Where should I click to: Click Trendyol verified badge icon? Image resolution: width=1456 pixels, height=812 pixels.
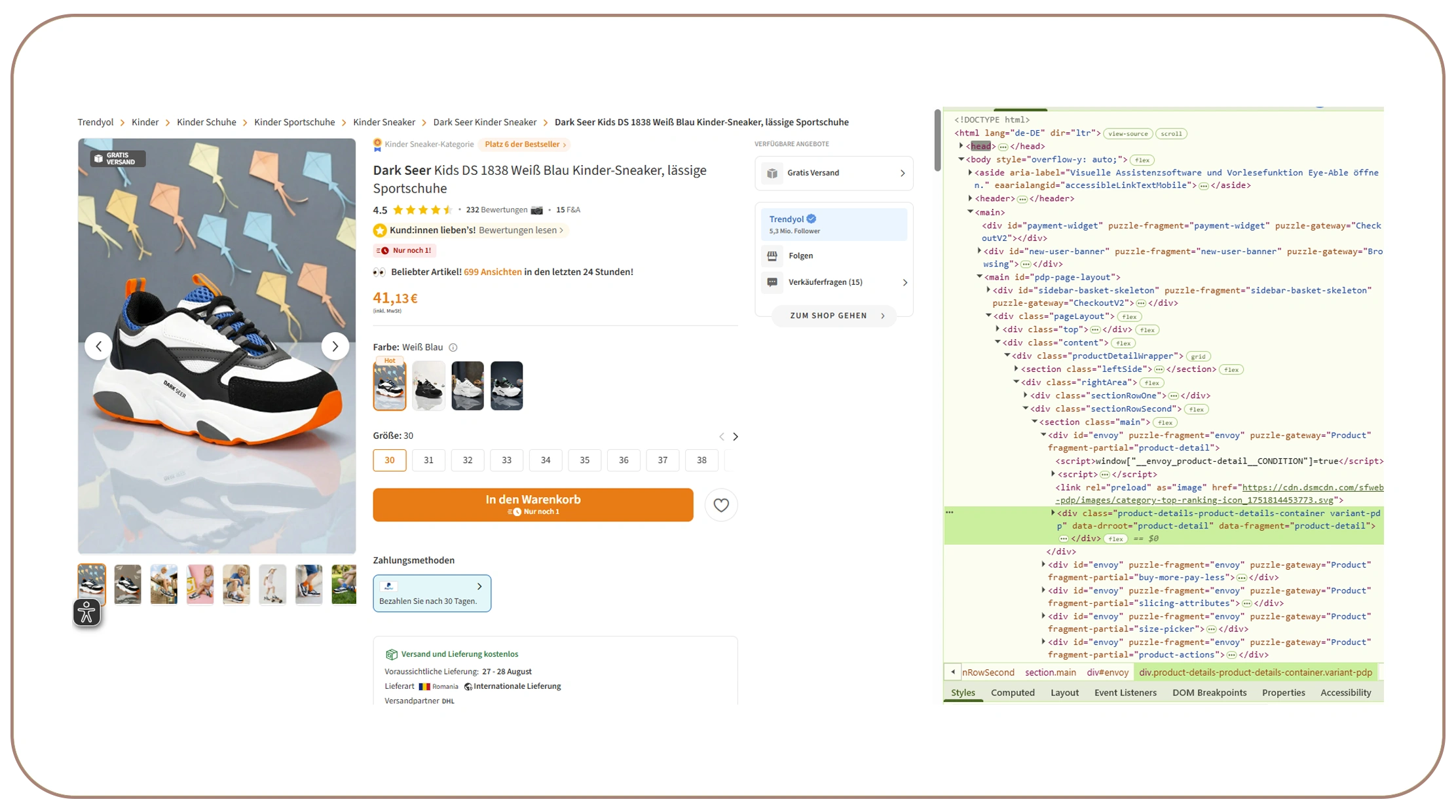click(811, 219)
